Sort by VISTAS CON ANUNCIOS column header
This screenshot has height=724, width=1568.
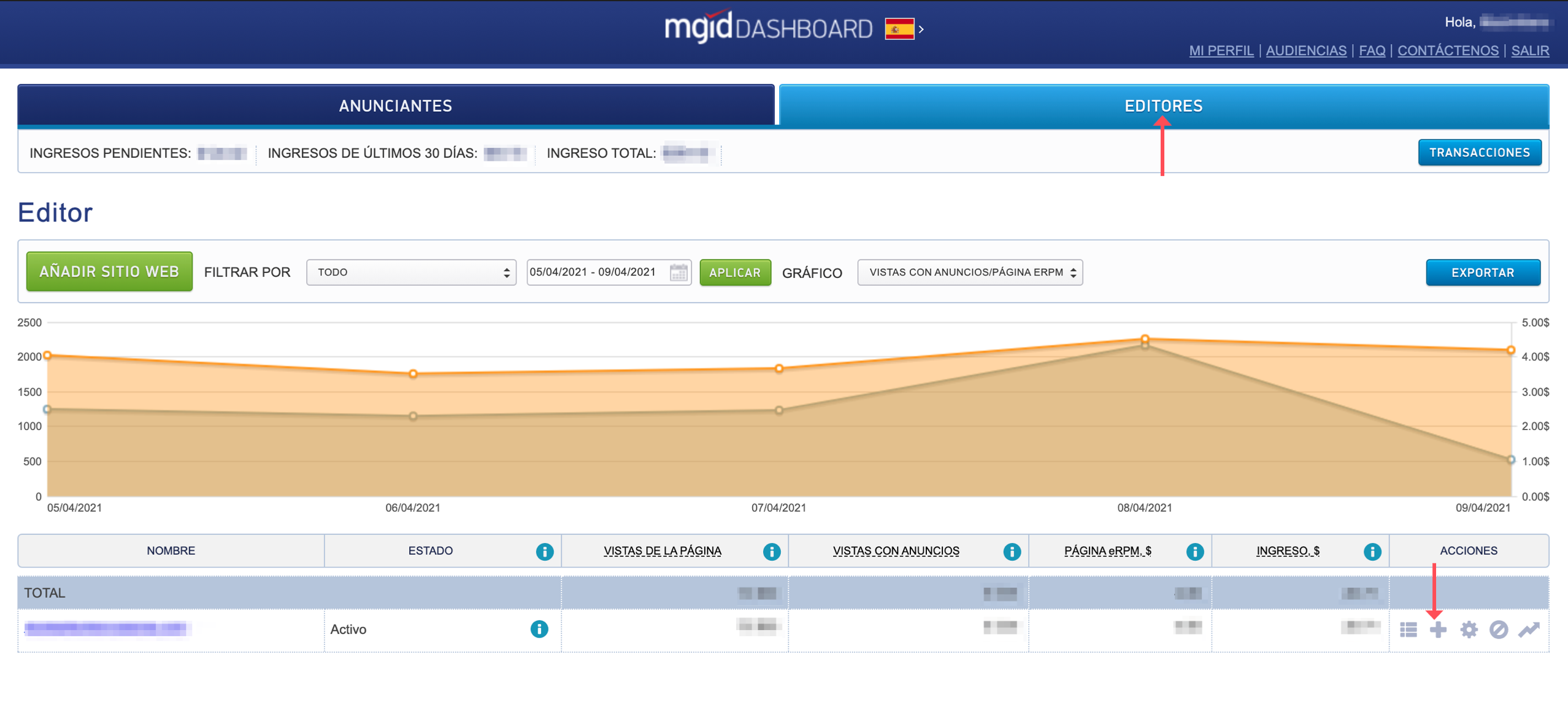(896, 551)
